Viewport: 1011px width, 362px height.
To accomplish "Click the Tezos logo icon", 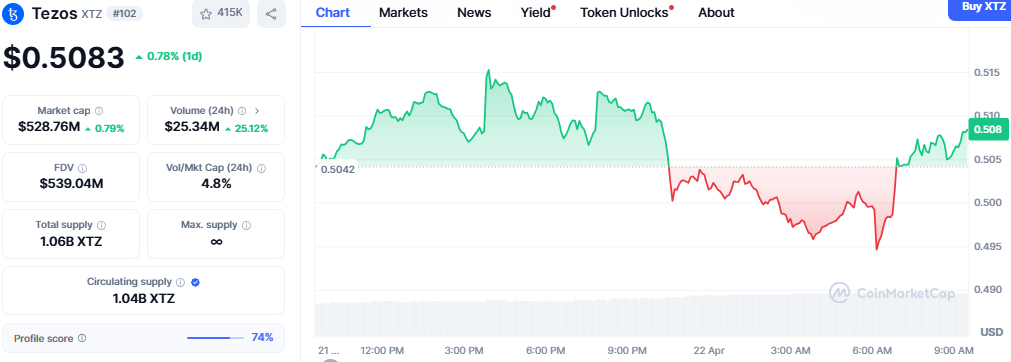I will coord(15,14).
